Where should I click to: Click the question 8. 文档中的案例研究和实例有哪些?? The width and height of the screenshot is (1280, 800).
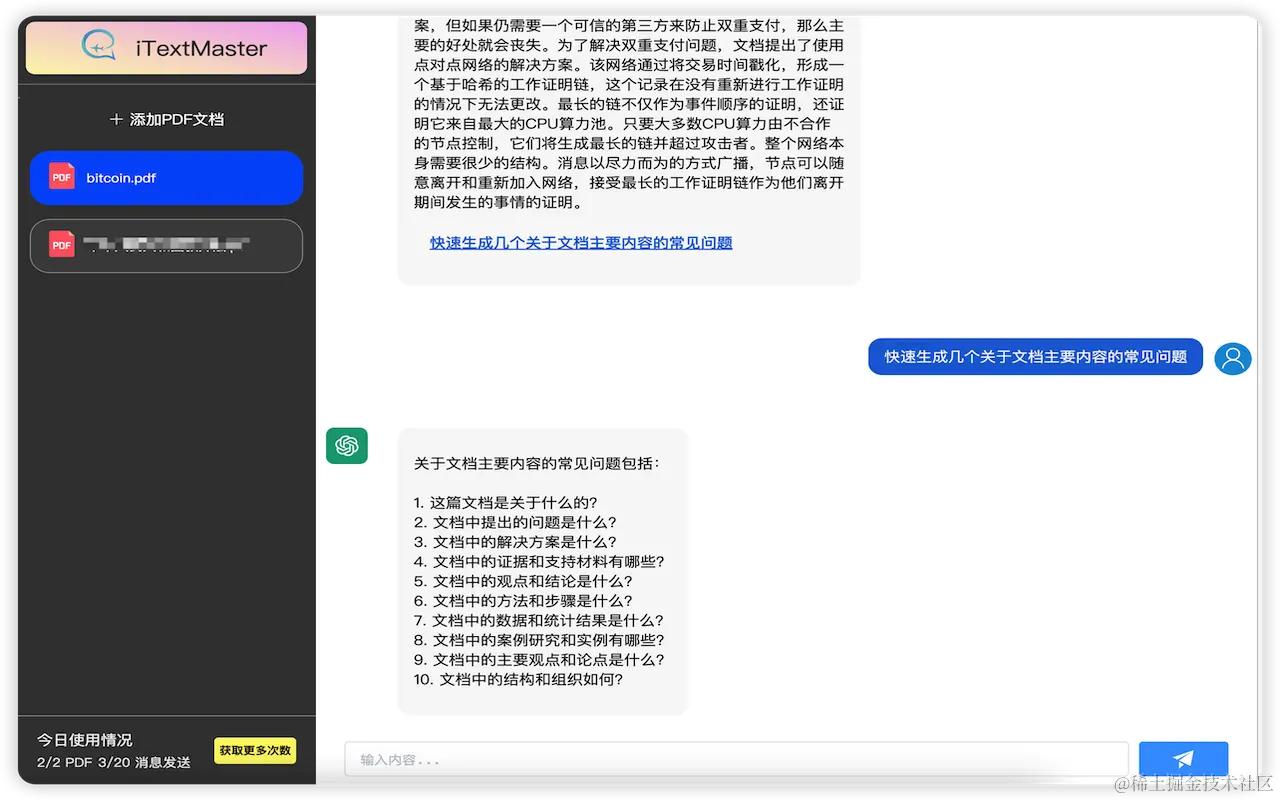(x=539, y=640)
